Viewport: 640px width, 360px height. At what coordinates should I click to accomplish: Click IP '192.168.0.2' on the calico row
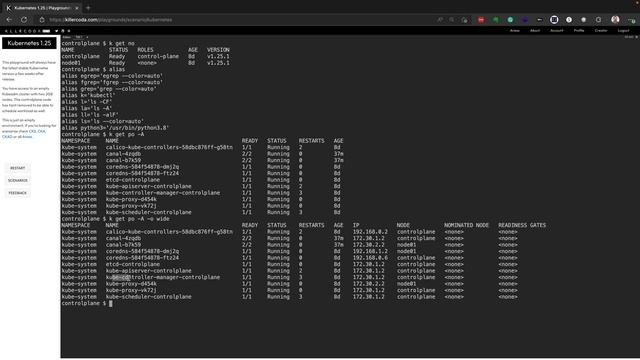tap(370, 232)
